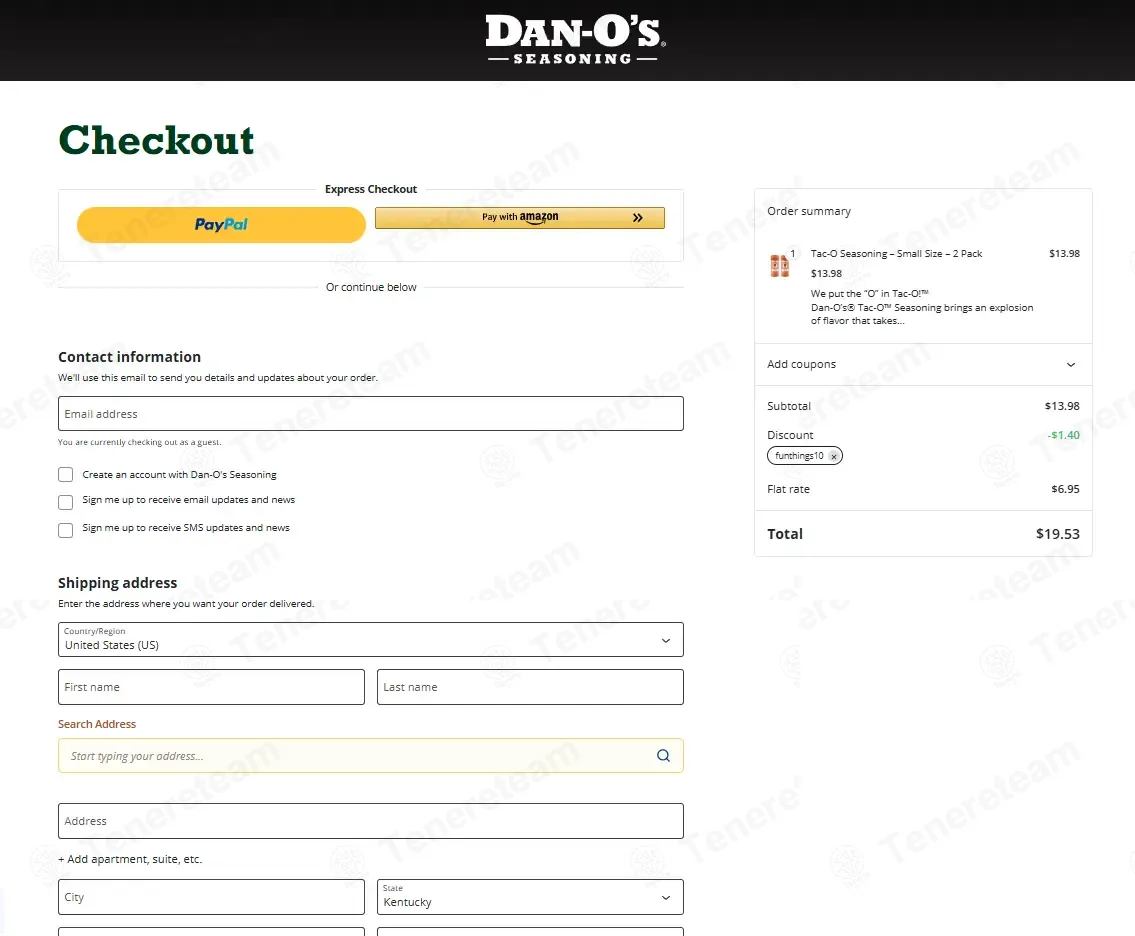This screenshot has width=1135, height=936.
Task: Focus the Last name field
Action: click(x=530, y=687)
